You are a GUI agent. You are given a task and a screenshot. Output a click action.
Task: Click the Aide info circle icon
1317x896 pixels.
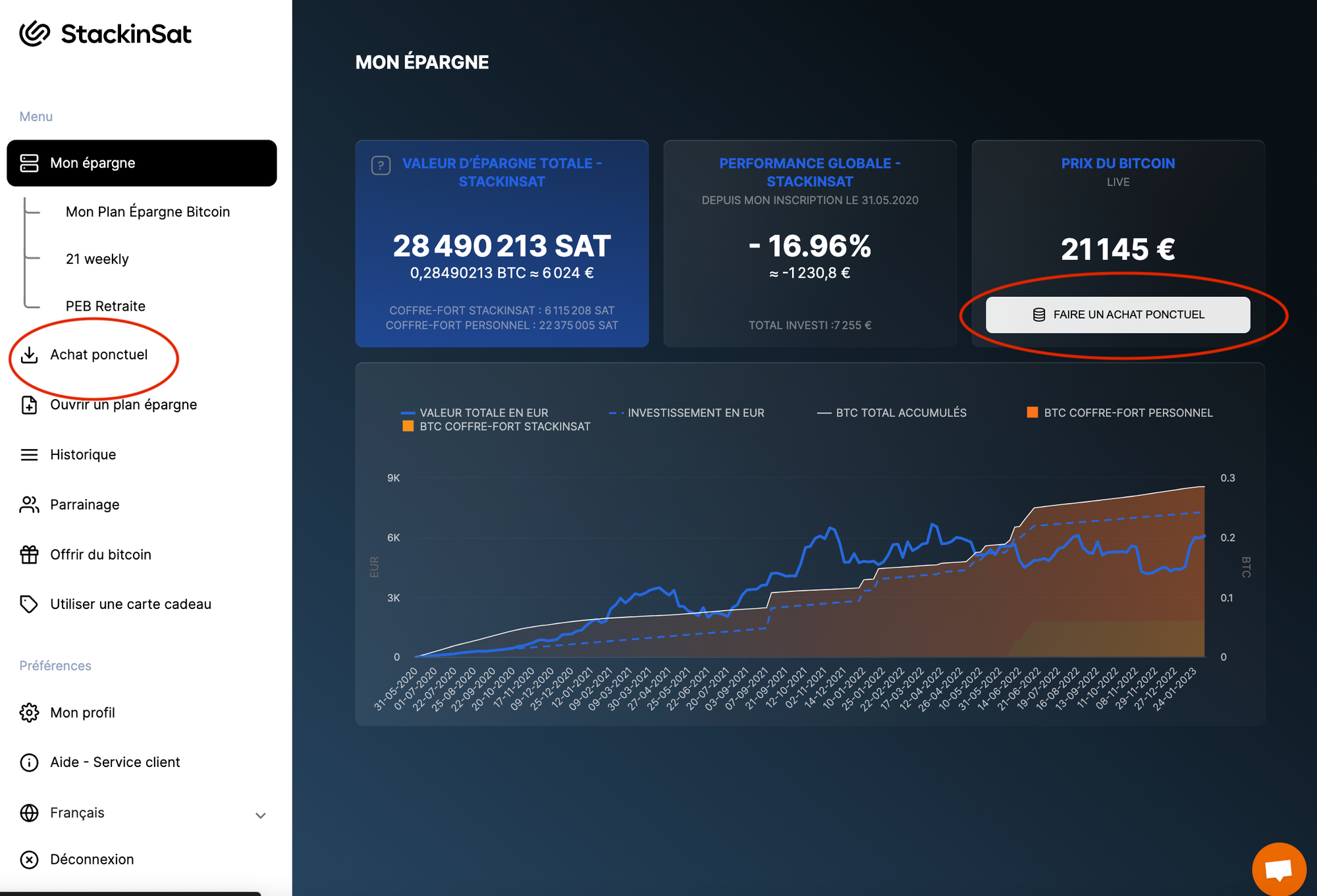click(x=29, y=762)
